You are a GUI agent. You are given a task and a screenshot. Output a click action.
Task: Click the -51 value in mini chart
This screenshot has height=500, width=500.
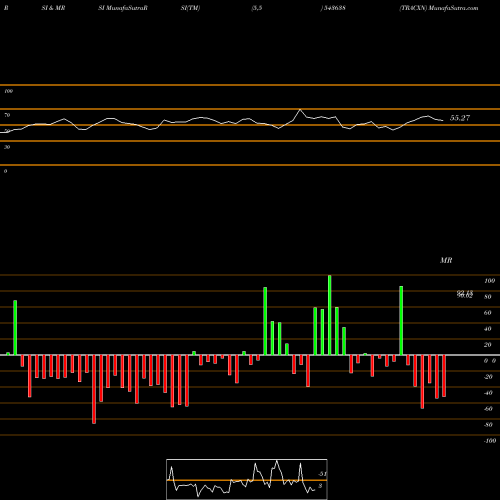point(322,474)
